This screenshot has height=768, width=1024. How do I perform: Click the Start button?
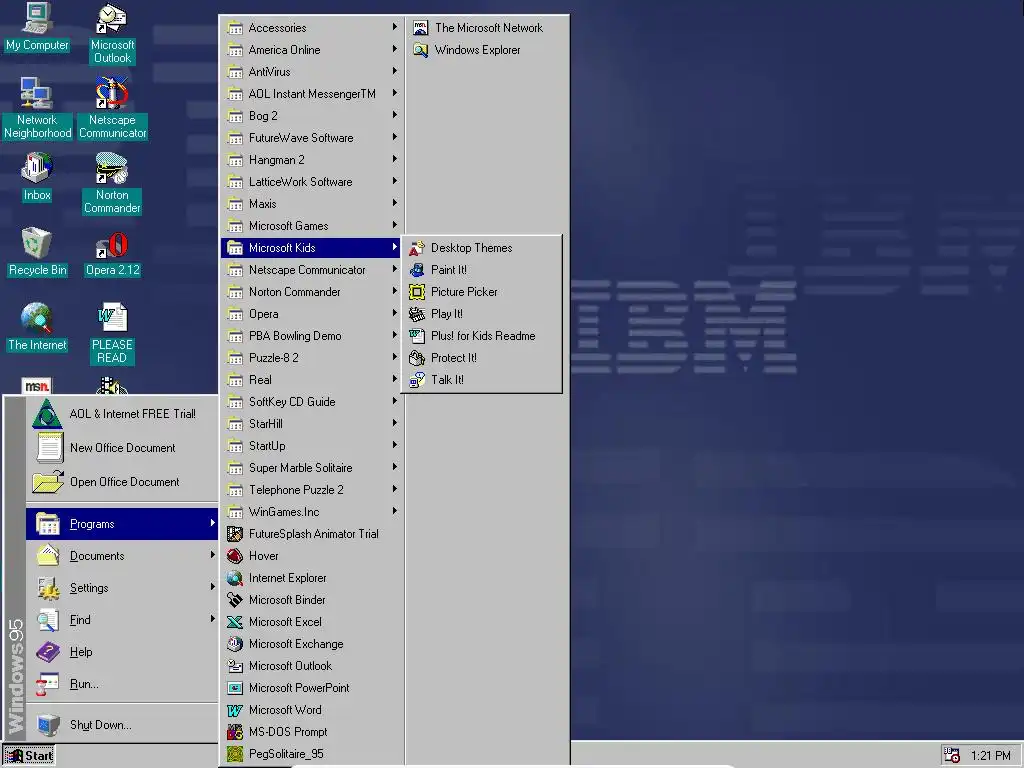point(29,756)
